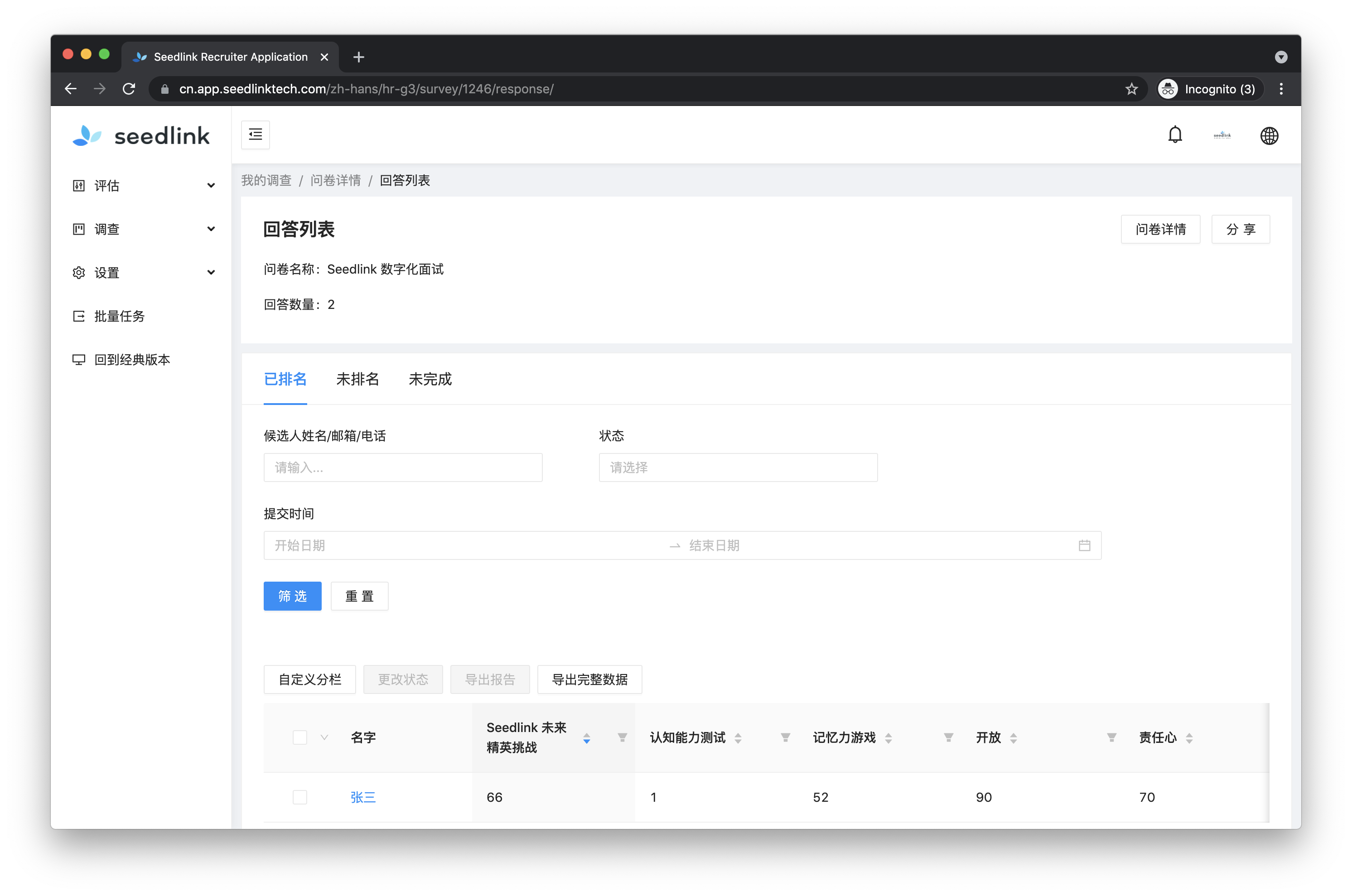Filter the 认知能力测试 column with the funnel icon

(785, 737)
